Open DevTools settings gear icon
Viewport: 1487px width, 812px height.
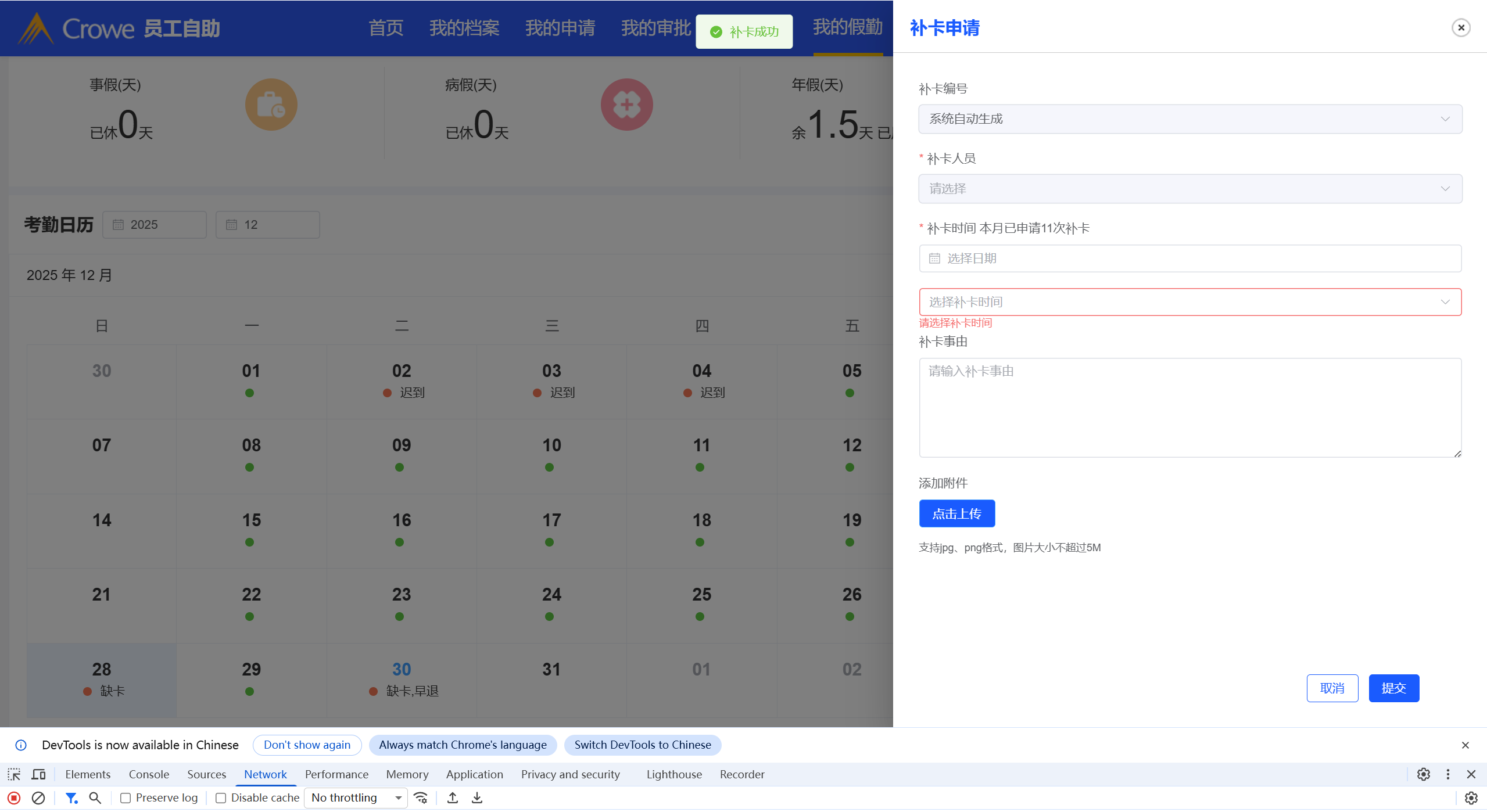(1423, 774)
